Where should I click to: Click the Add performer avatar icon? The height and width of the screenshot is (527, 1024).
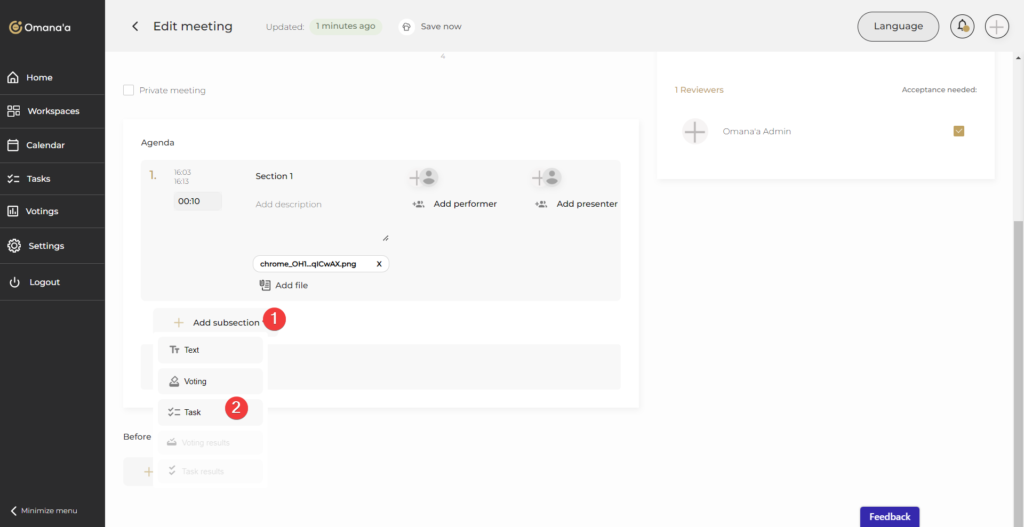click(x=424, y=178)
